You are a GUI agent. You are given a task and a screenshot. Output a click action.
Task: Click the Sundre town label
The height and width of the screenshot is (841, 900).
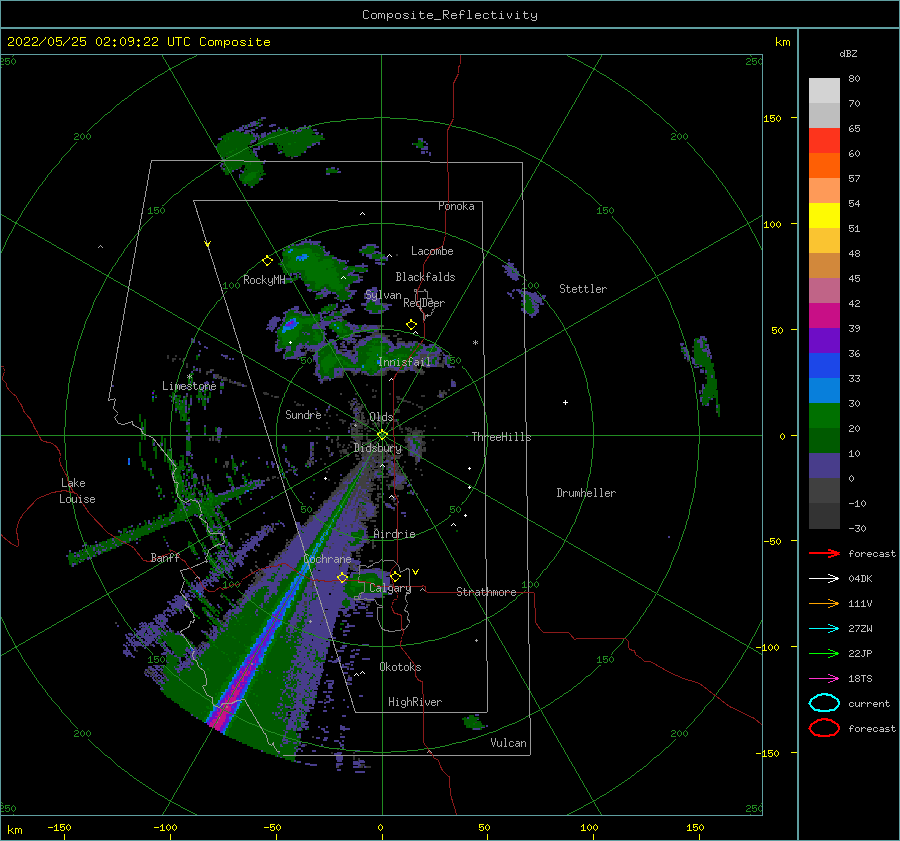tap(303, 414)
